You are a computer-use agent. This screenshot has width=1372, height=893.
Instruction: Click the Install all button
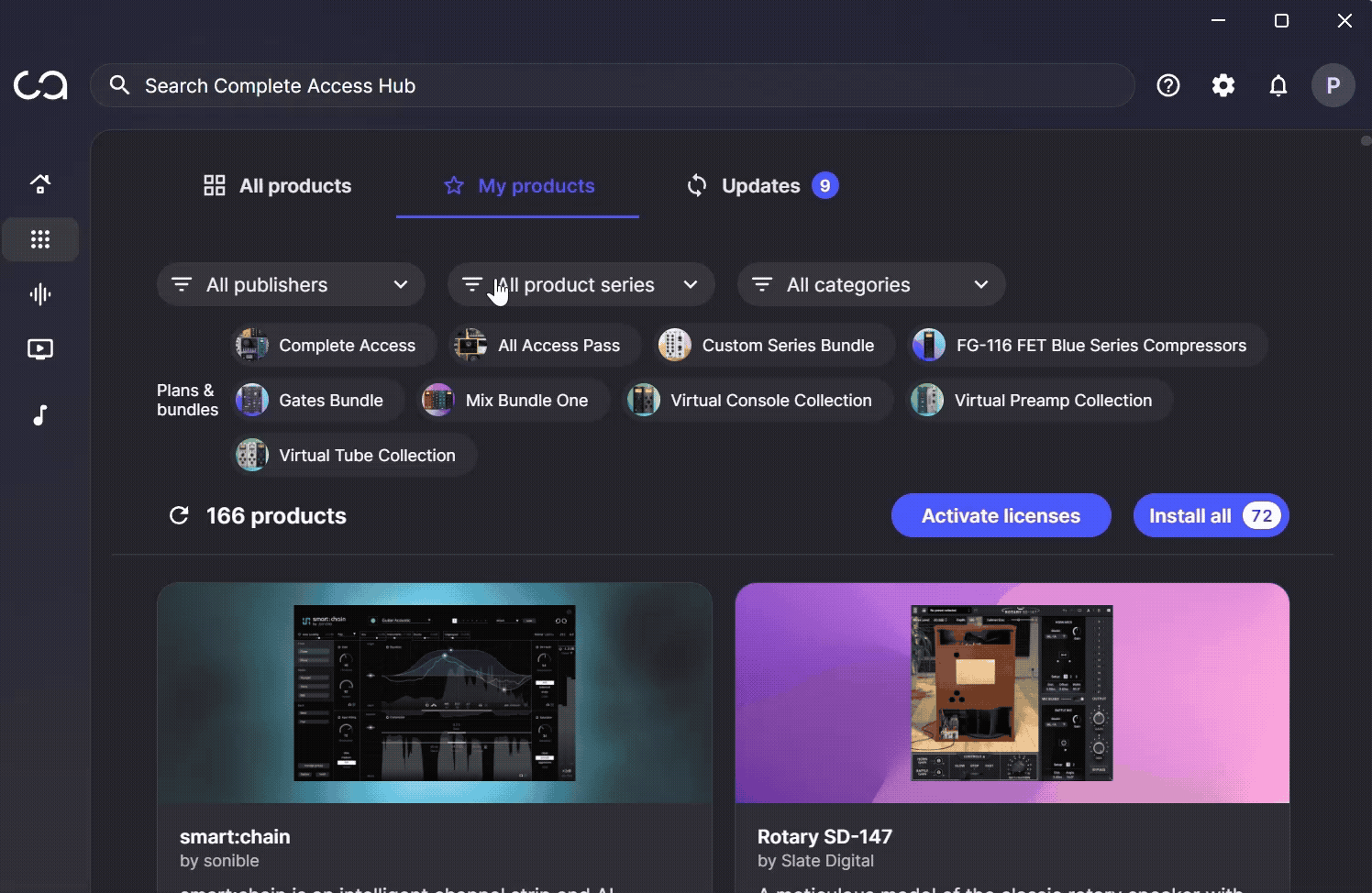(x=1212, y=515)
